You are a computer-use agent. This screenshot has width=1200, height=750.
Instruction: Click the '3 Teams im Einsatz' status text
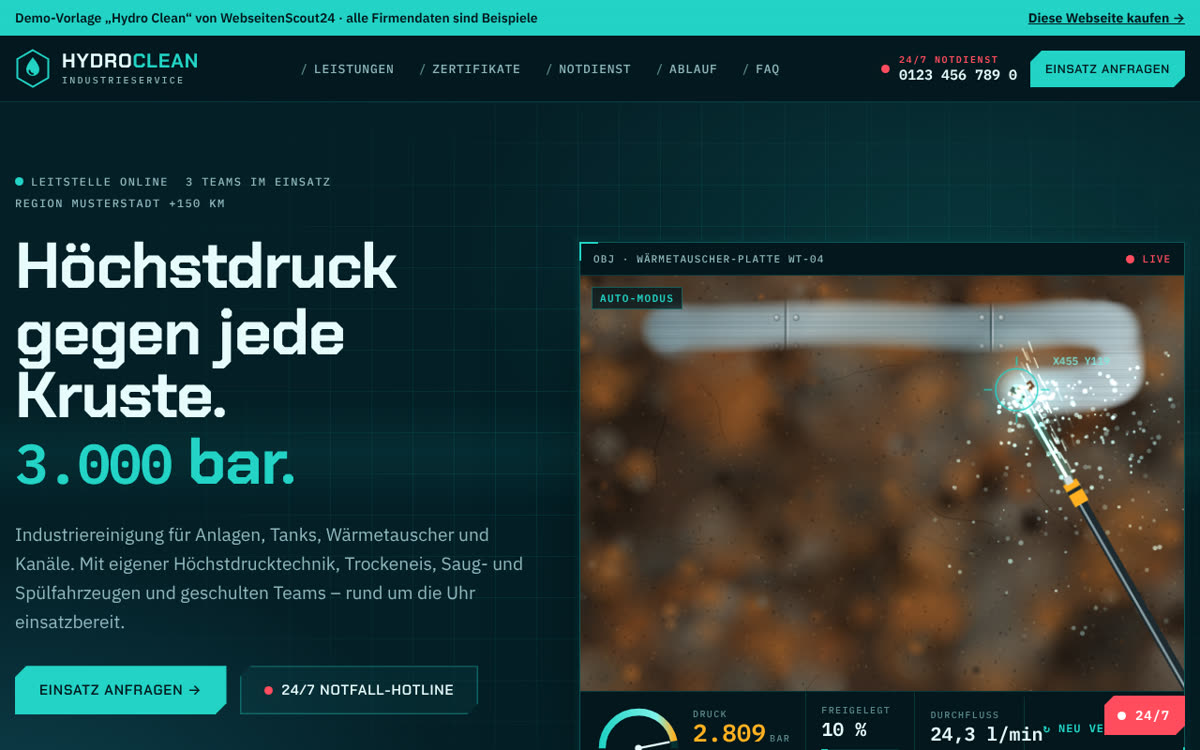[x=258, y=182]
